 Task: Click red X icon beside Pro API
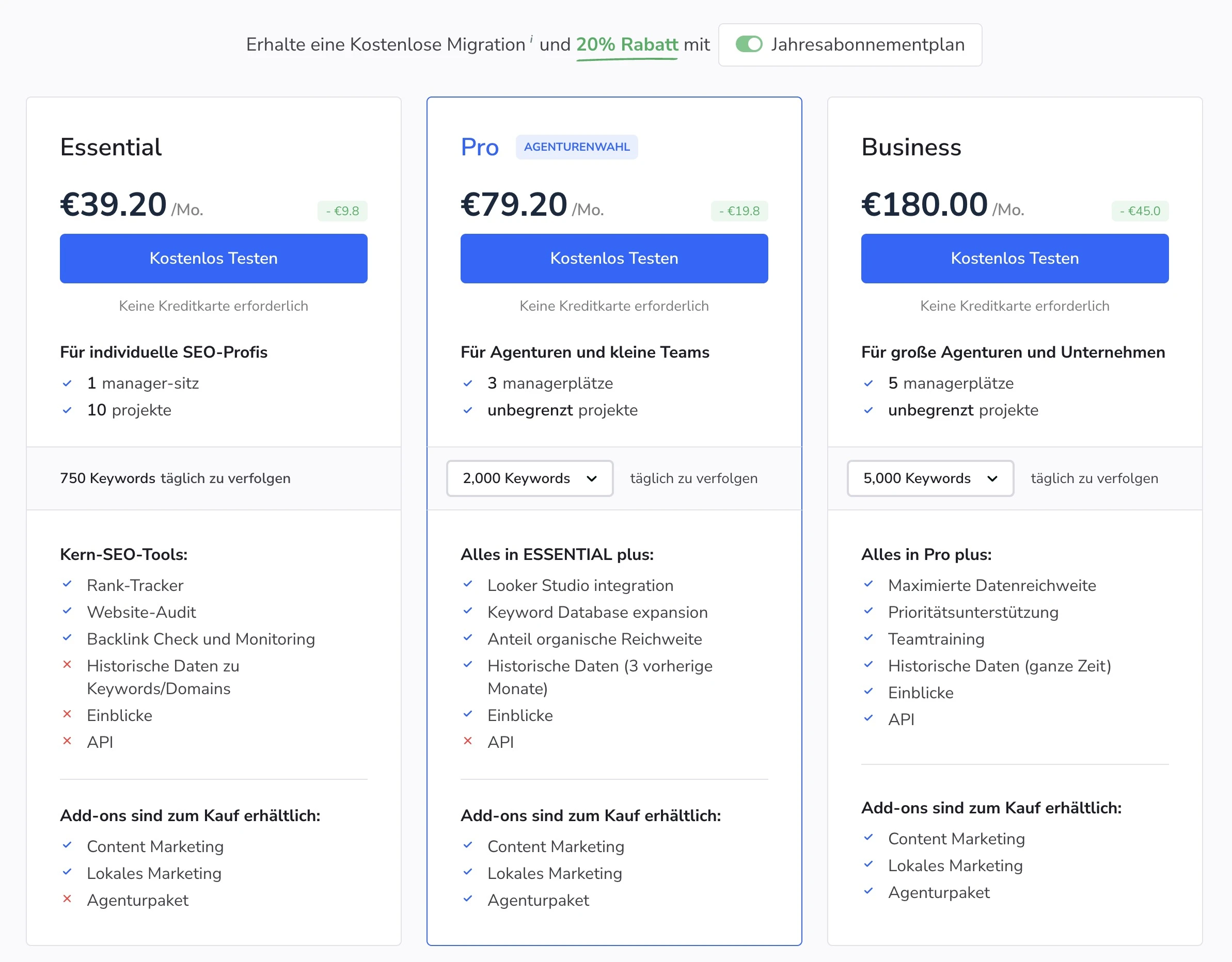[x=468, y=741]
